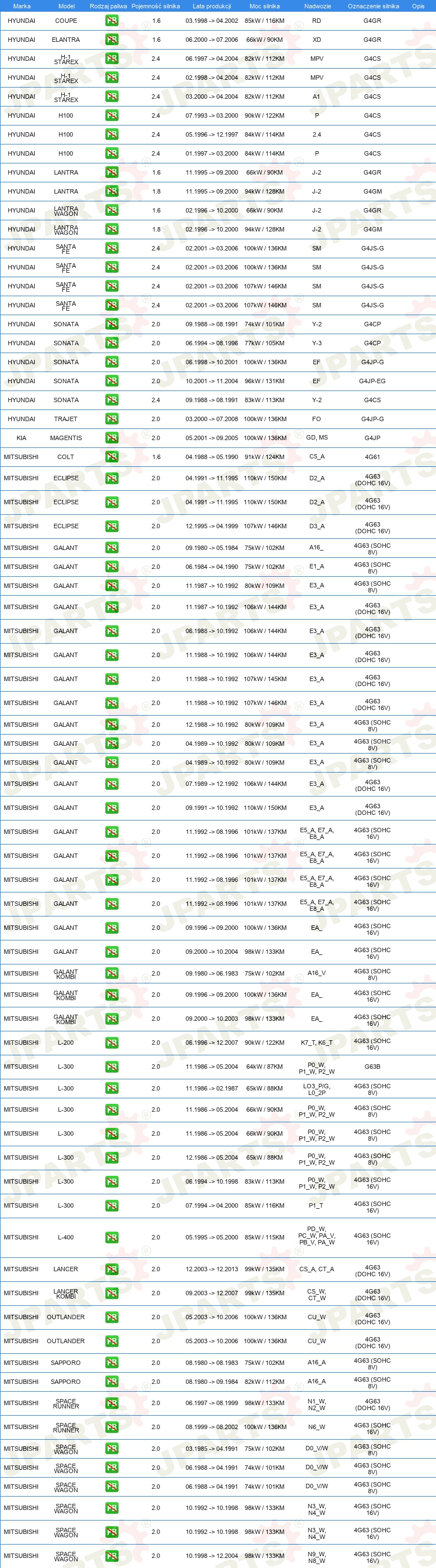Click the fuel icon in the HYUNDAI ELANTRA row
This screenshot has width=436, height=1568.
coord(112,40)
